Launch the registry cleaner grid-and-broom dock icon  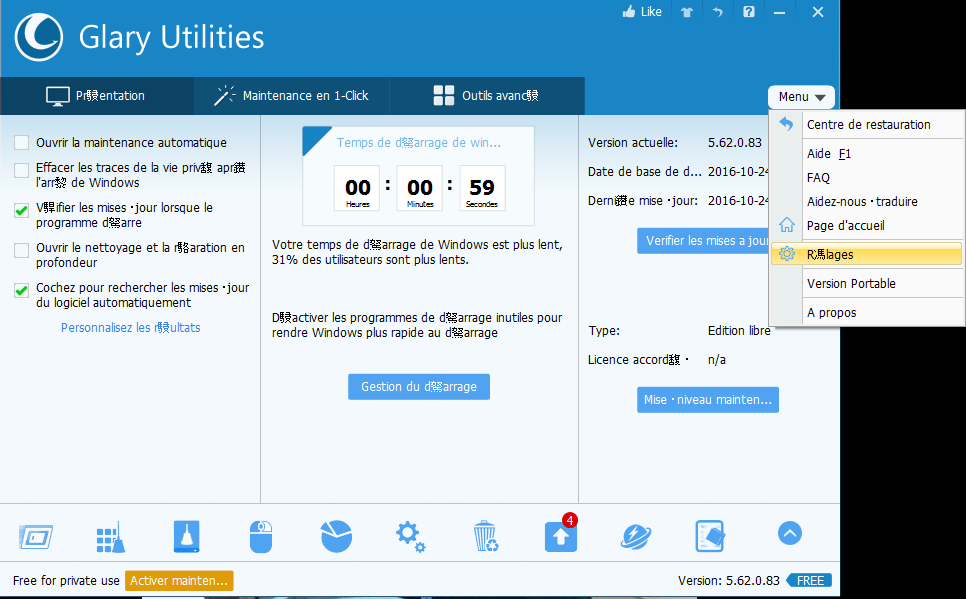pyautogui.click(x=111, y=537)
